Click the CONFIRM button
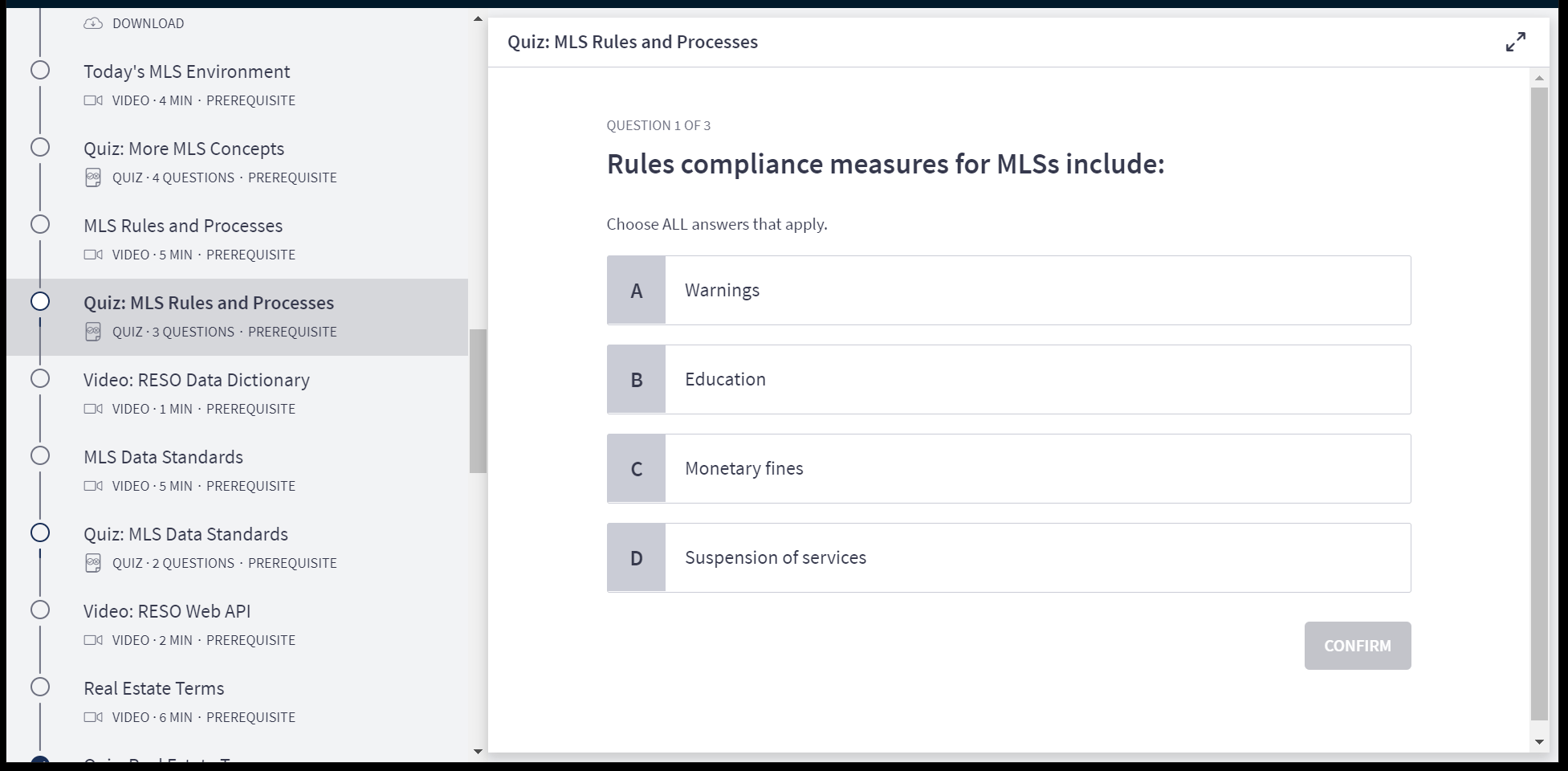 (x=1357, y=646)
